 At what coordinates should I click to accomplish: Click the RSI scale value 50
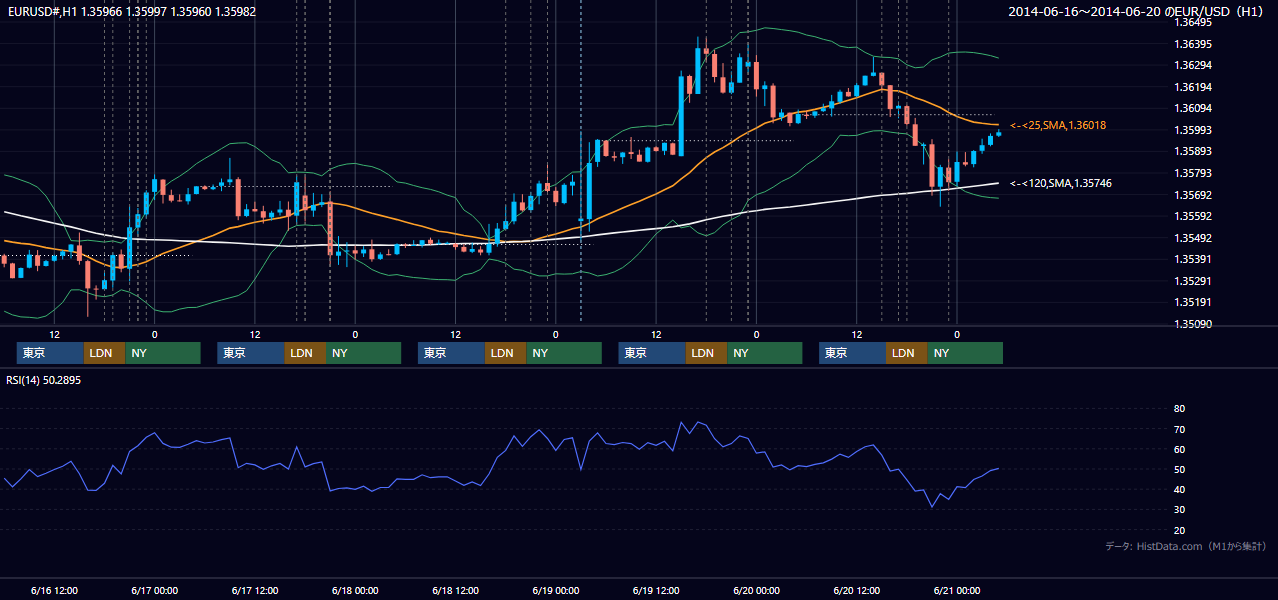(x=1179, y=469)
